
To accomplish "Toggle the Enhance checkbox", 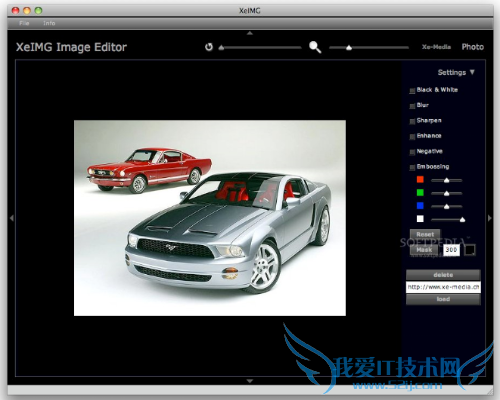I will pos(412,137).
